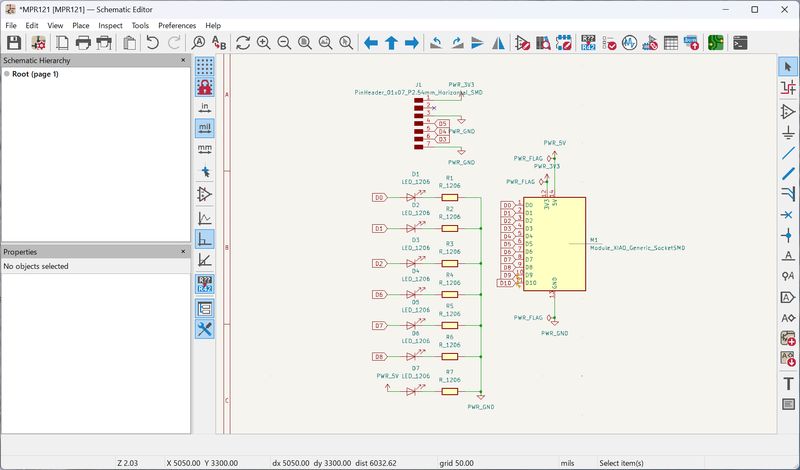Open the scripting console
This screenshot has height=470, width=800.
[740, 43]
